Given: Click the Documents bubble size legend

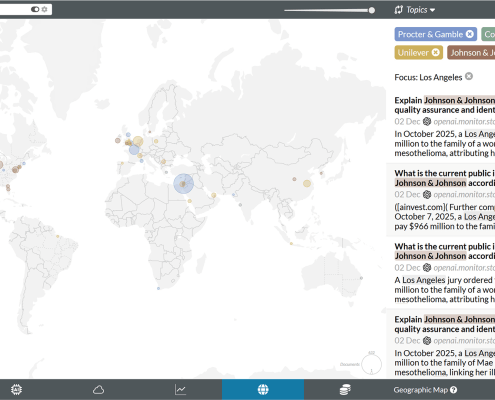Looking at the screenshot, I should [x=371, y=364].
